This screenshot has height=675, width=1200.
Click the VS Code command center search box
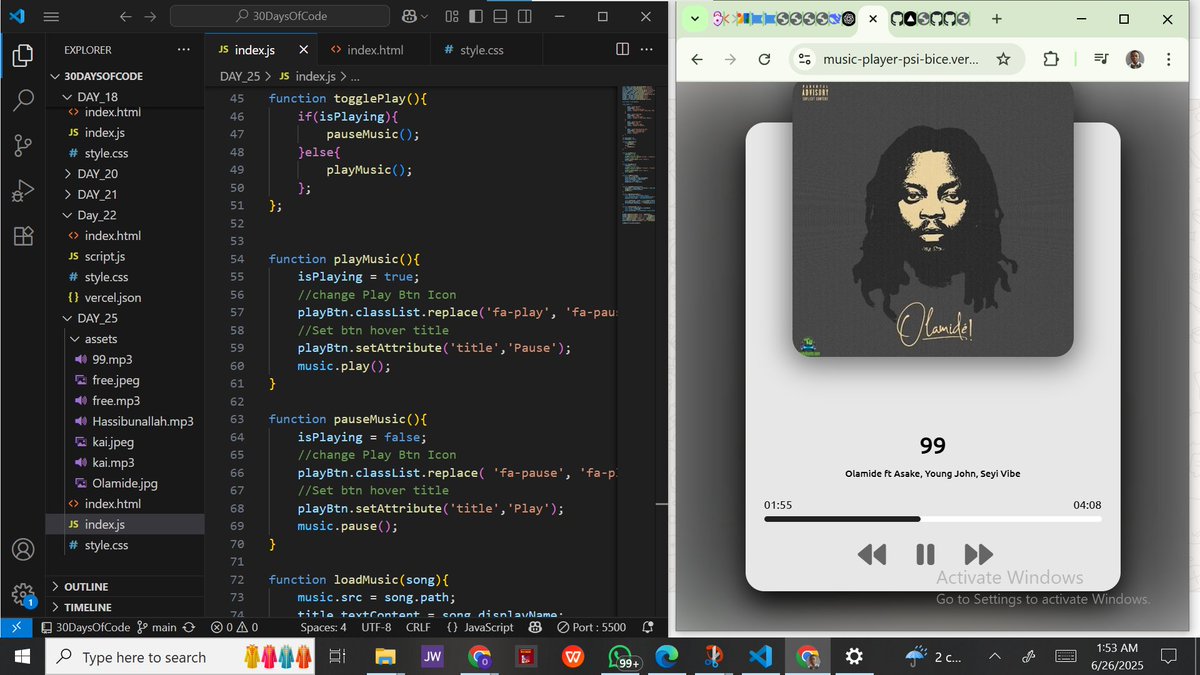pyautogui.click(x=280, y=17)
